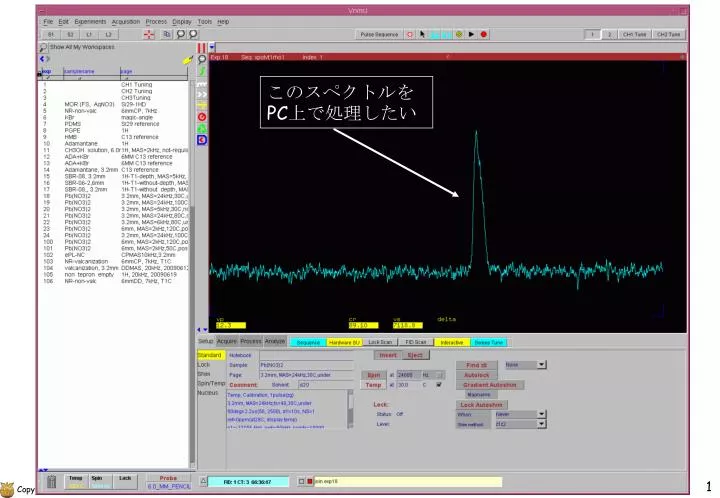This screenshot has width=720, height=498.
Task: Click the Lock Autoshim button
Action: [481, 405]
